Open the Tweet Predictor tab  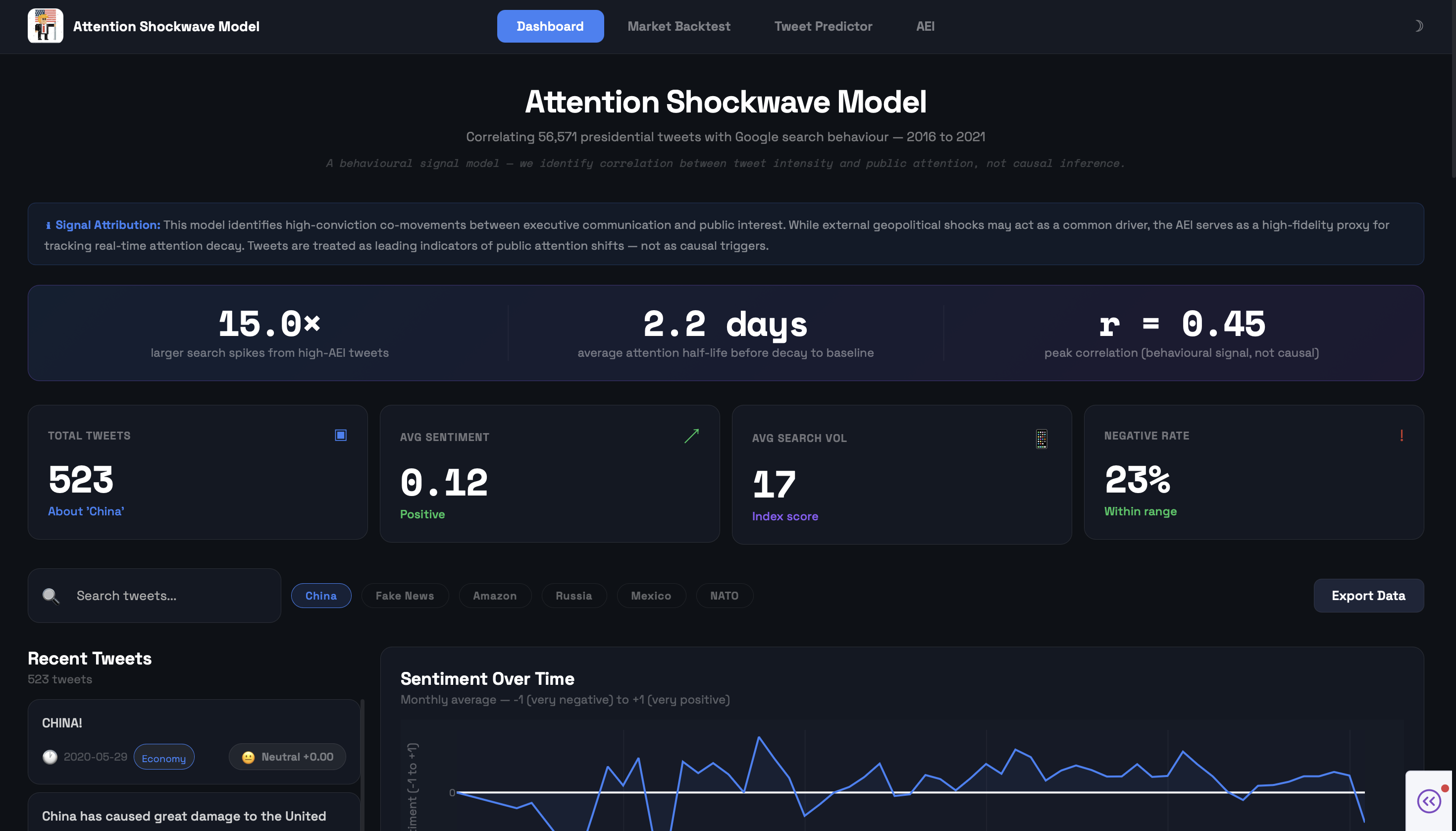click(823, 26)
